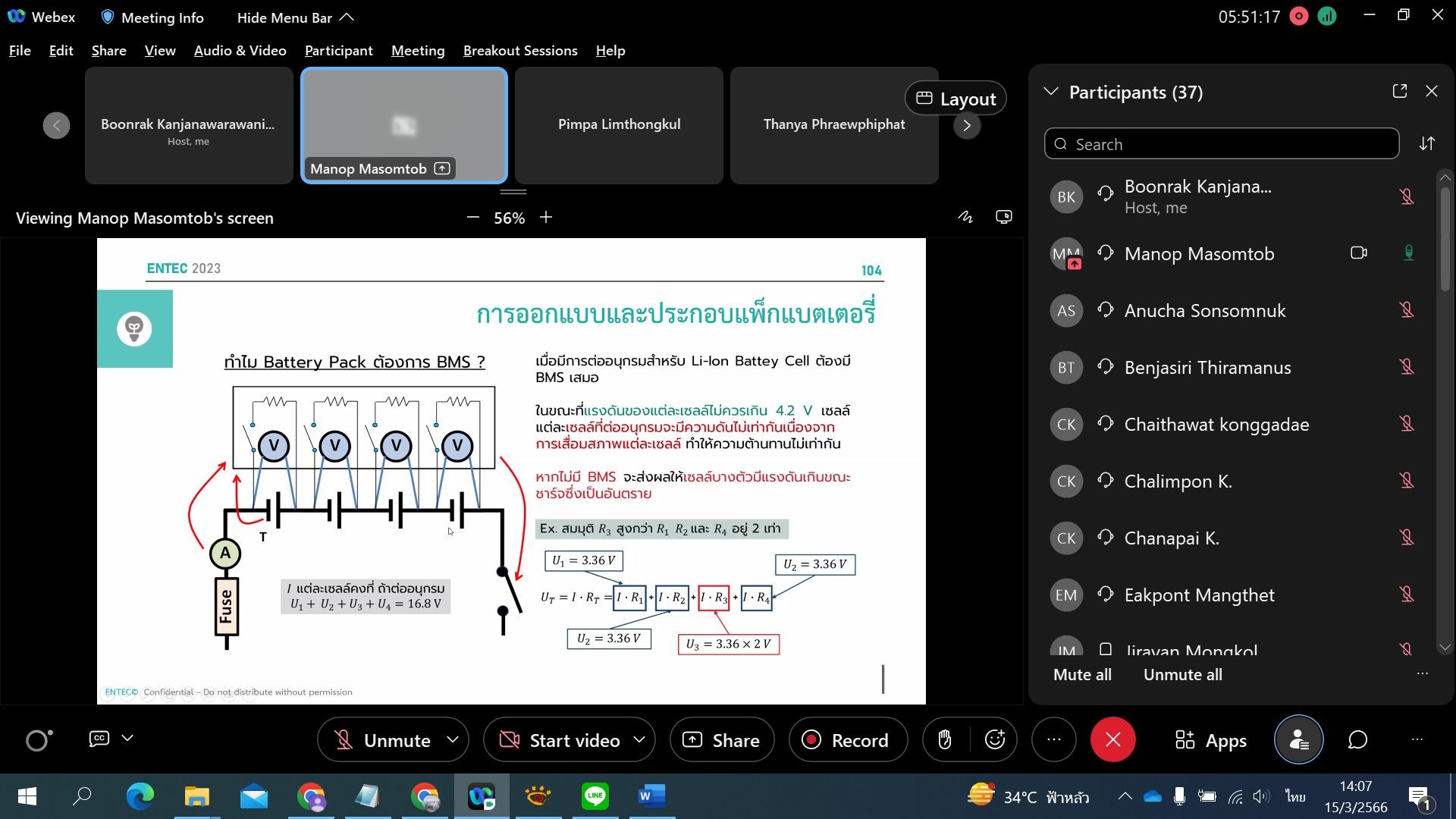1456x819 pixels.
Task: Open the annotate pen tool icon
Action: point(965,218)
